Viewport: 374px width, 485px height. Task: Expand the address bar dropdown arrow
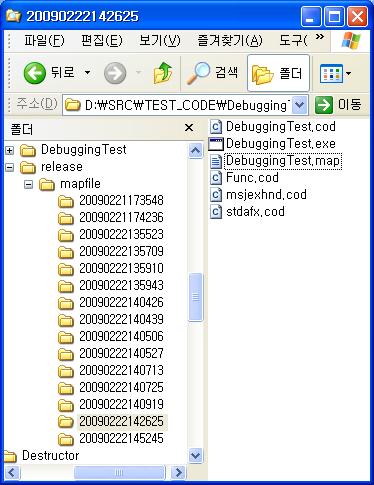pyautogui.click(x=299, y=105)
